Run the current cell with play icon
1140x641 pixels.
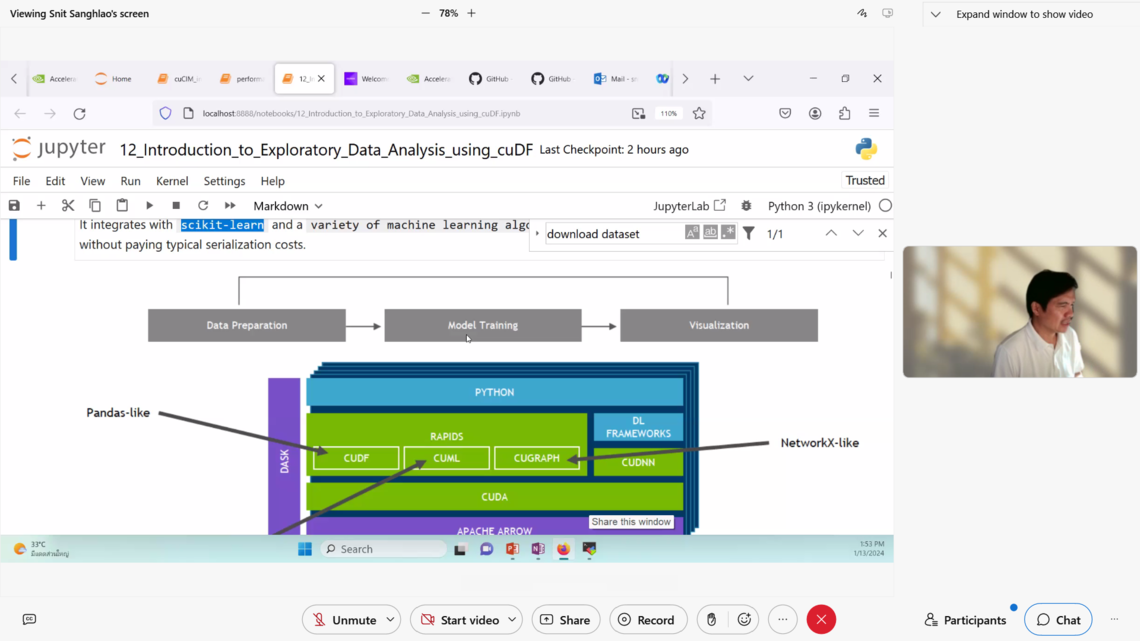point(149,206)
